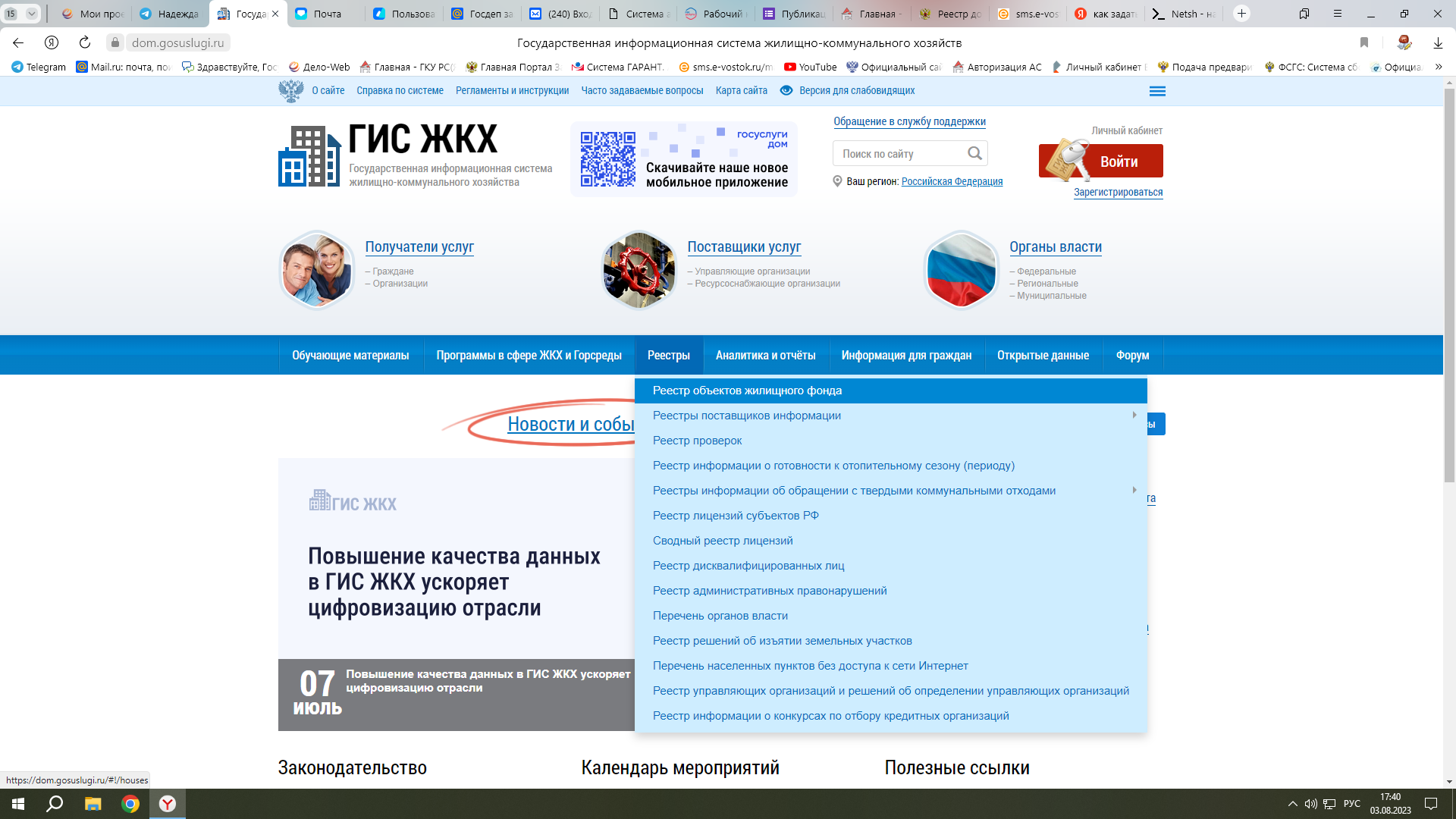Switch to Аналитика и отчёты tab

tap(765, 355)
